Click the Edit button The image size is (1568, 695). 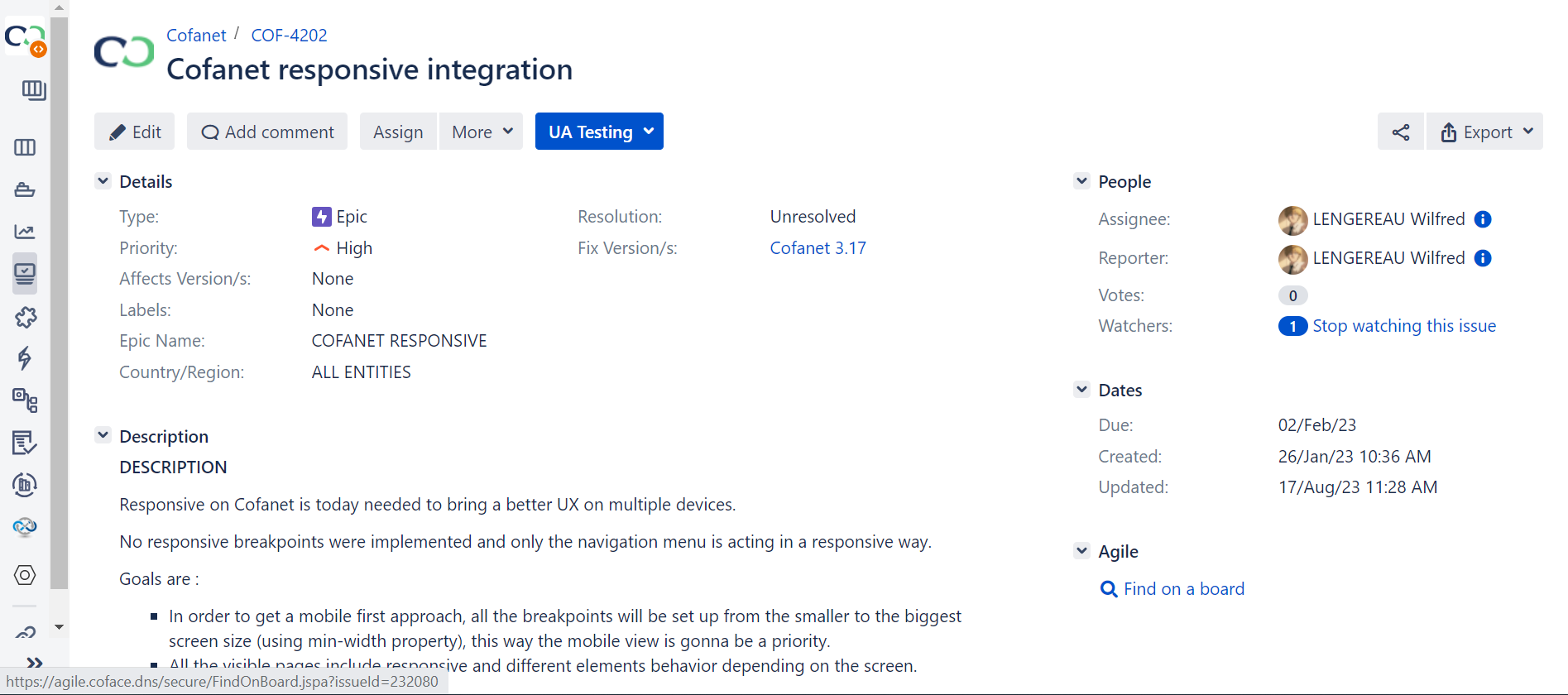pyautogui.click(x=135, y=132)
